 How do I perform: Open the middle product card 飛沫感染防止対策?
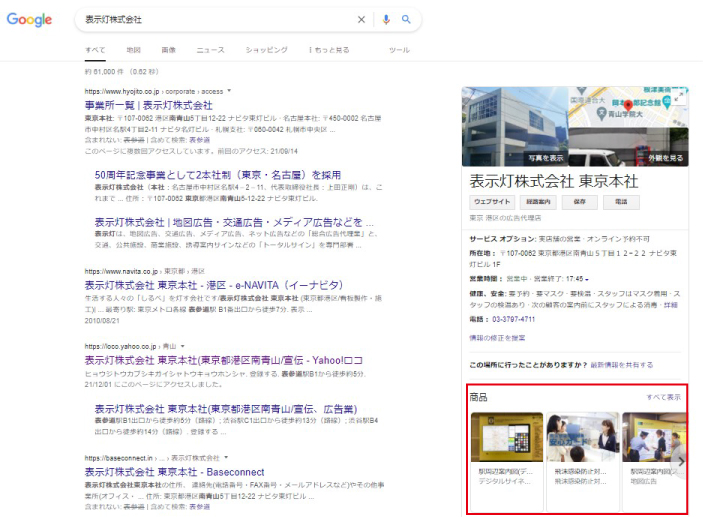pos(582,461)
